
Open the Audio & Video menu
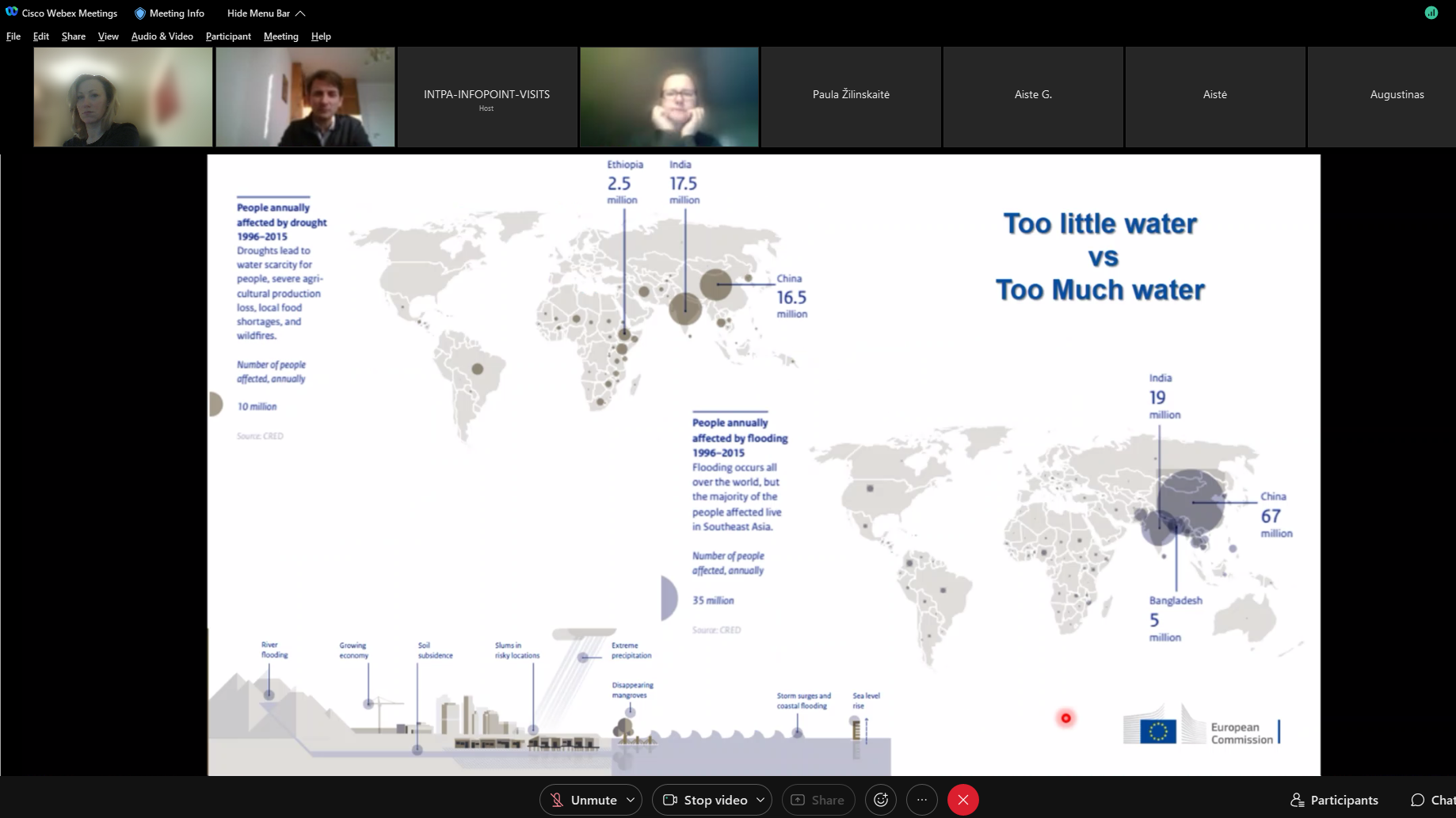[162, 36]
